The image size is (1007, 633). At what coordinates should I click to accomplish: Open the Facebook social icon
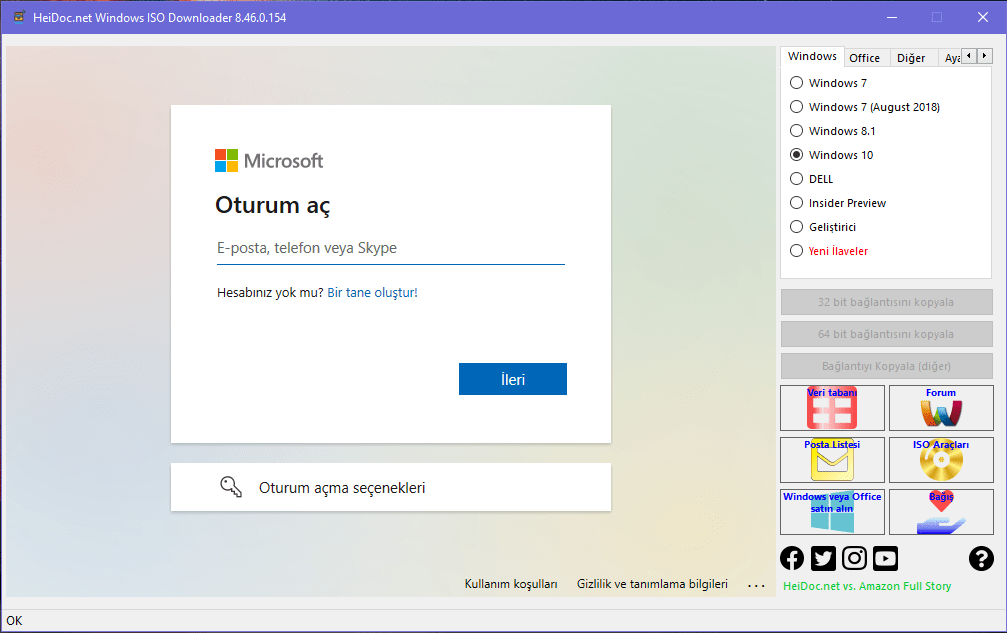click(792, 559)
